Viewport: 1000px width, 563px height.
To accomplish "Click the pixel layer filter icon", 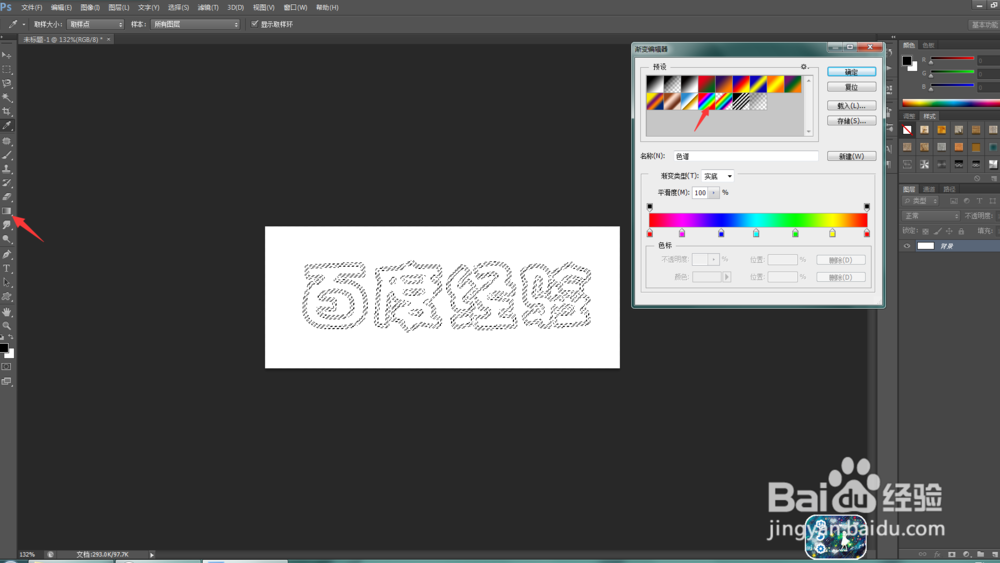I will click(x=953, y=201).
